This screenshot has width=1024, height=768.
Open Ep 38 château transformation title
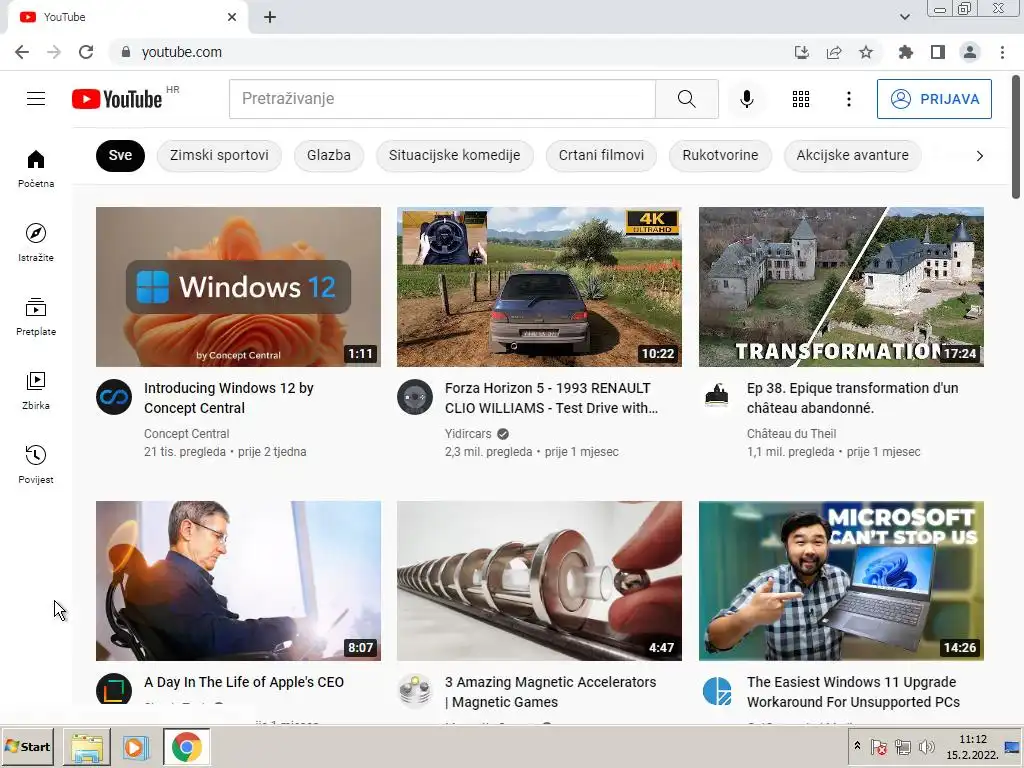coord(852,398)
